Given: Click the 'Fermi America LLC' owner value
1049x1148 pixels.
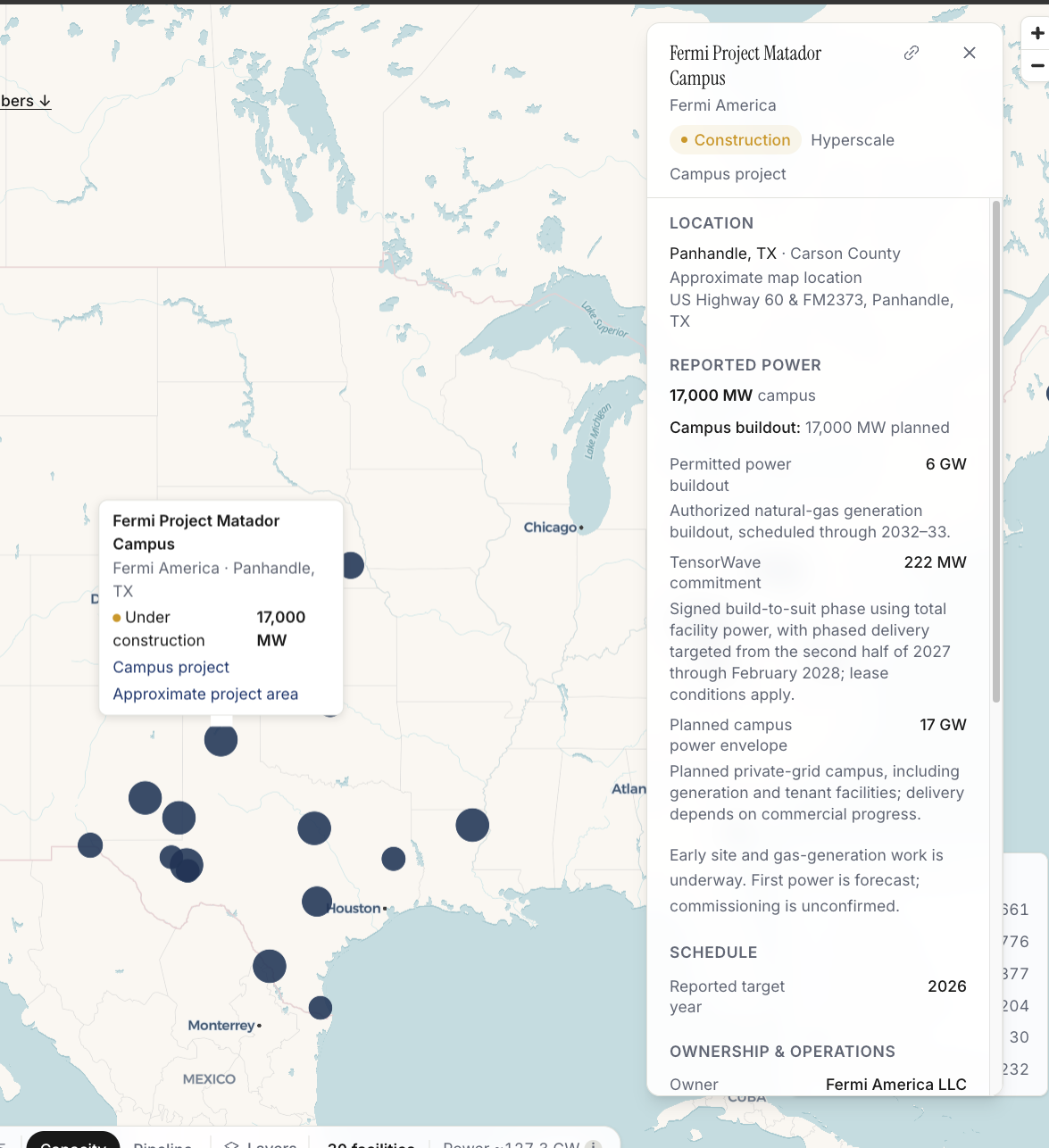Looking at the screenshot, I should [896, 1085].
